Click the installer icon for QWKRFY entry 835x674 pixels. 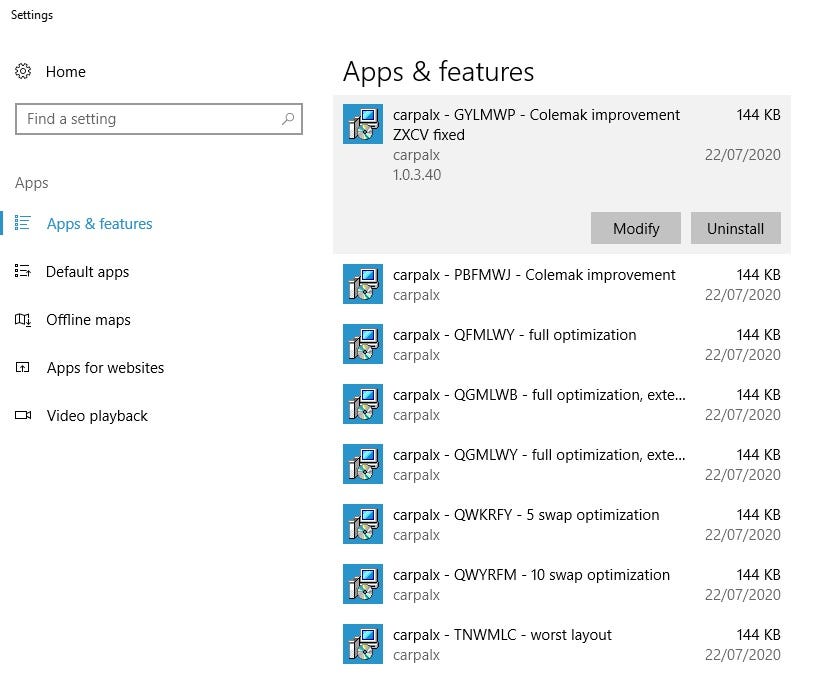(362, 524)
